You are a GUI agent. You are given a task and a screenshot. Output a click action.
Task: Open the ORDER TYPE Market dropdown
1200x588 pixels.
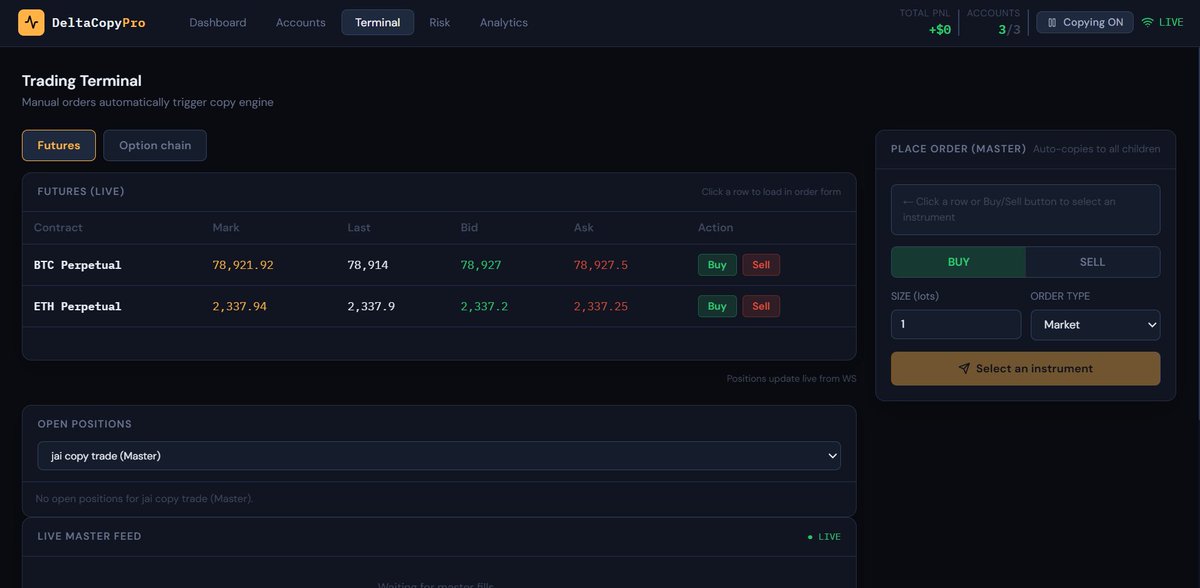(x=1095, y=324)
